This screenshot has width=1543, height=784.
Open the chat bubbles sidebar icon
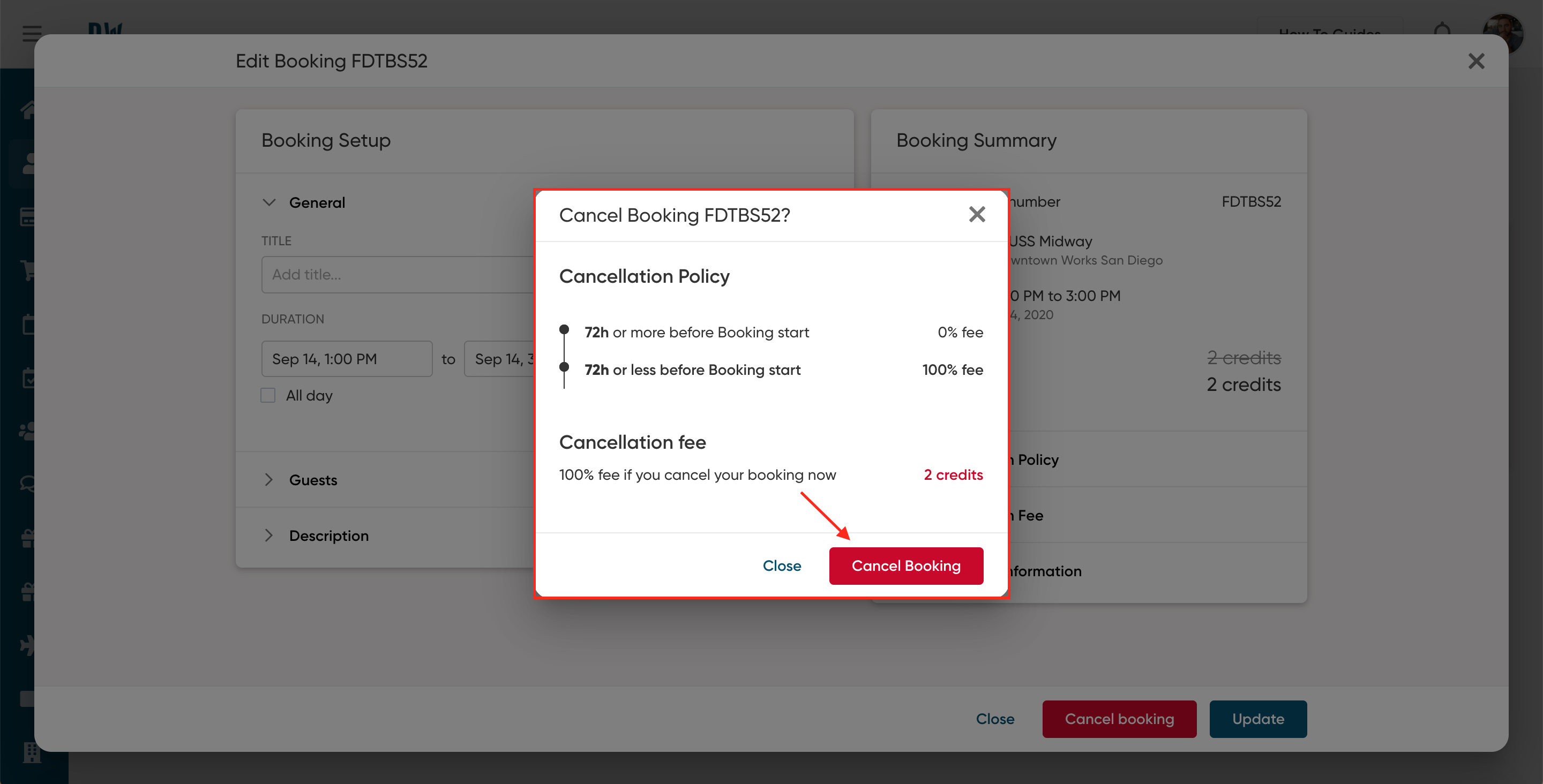(27, 484)
